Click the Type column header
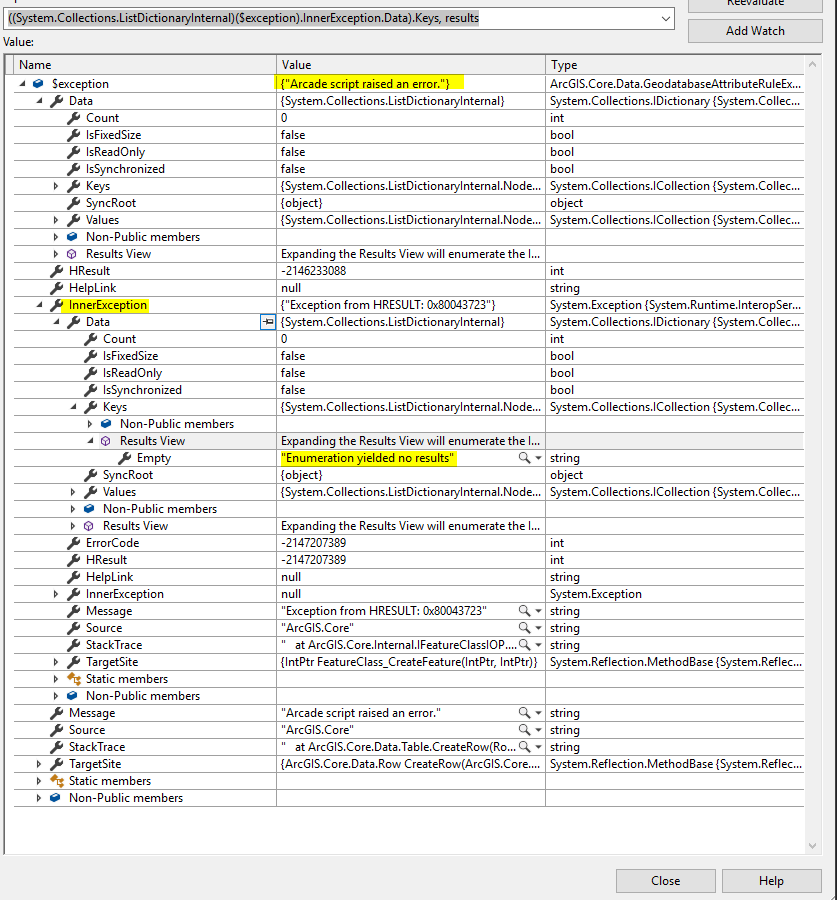837x900 pixels. click(x=675, y=65)
